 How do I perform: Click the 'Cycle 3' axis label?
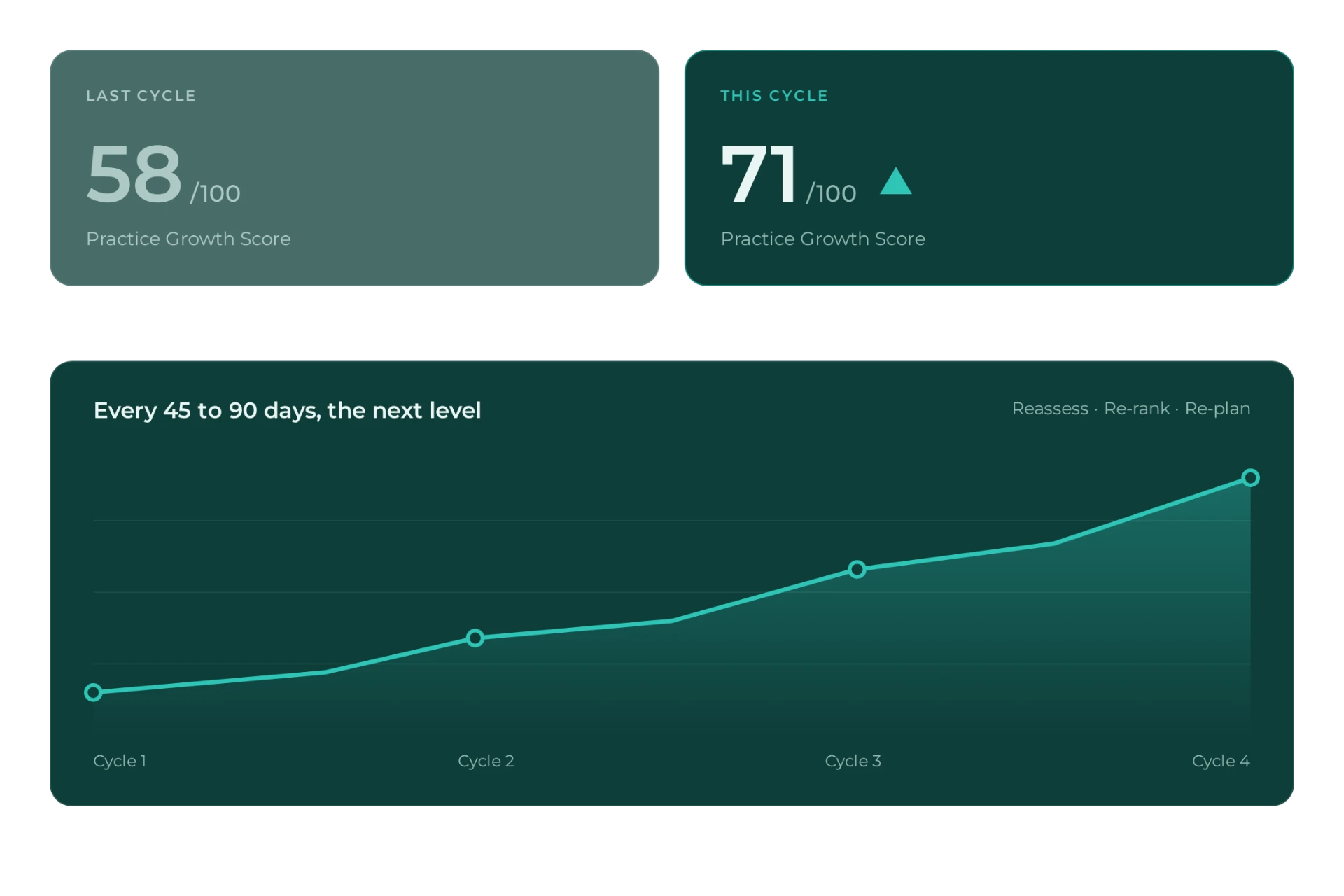pos(853,761)
